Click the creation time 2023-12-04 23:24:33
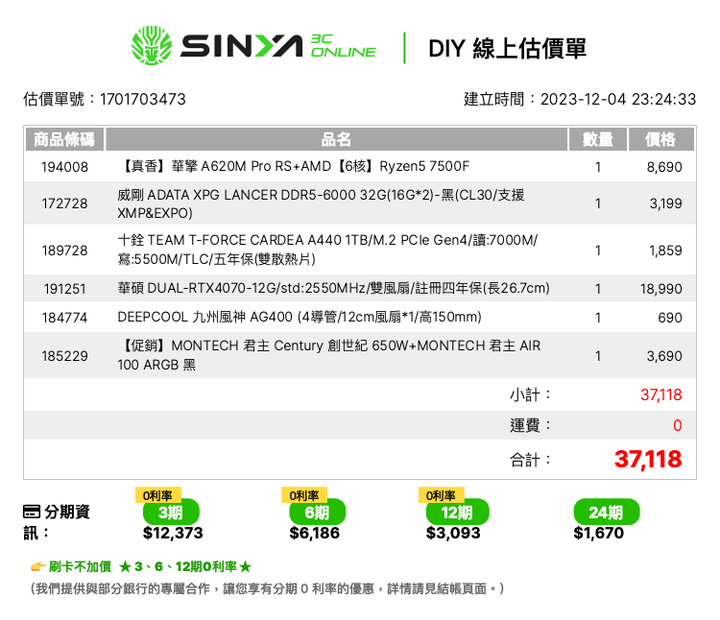The height and width of the screenshot is (620, 720). point(618,99)
